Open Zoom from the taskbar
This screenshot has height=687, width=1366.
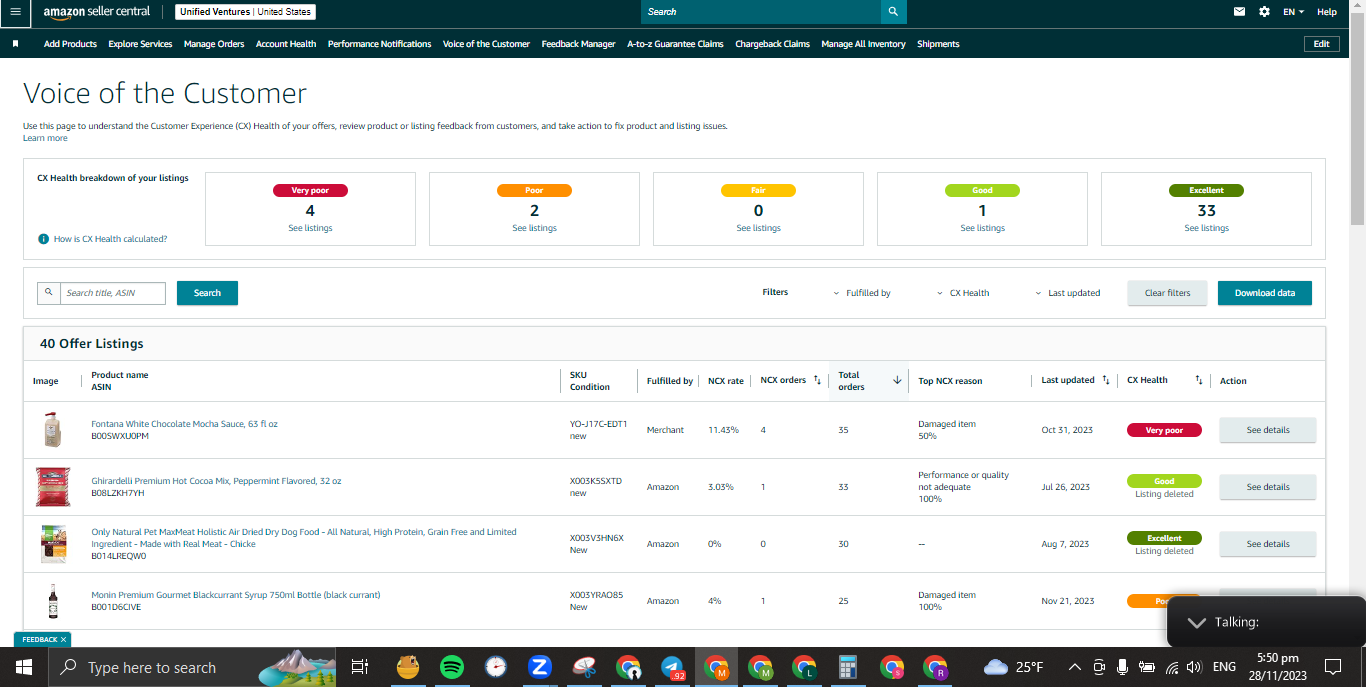(x=540, y=667)
